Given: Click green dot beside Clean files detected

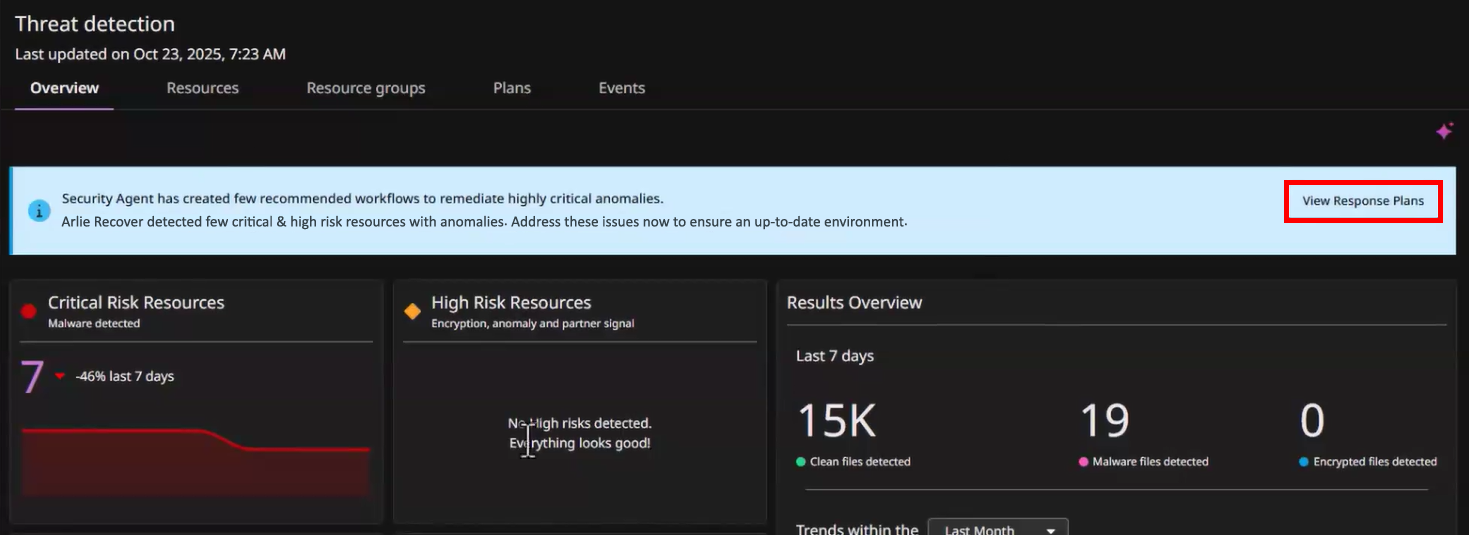Looking at the screenshot, I should tap(801, 462).
